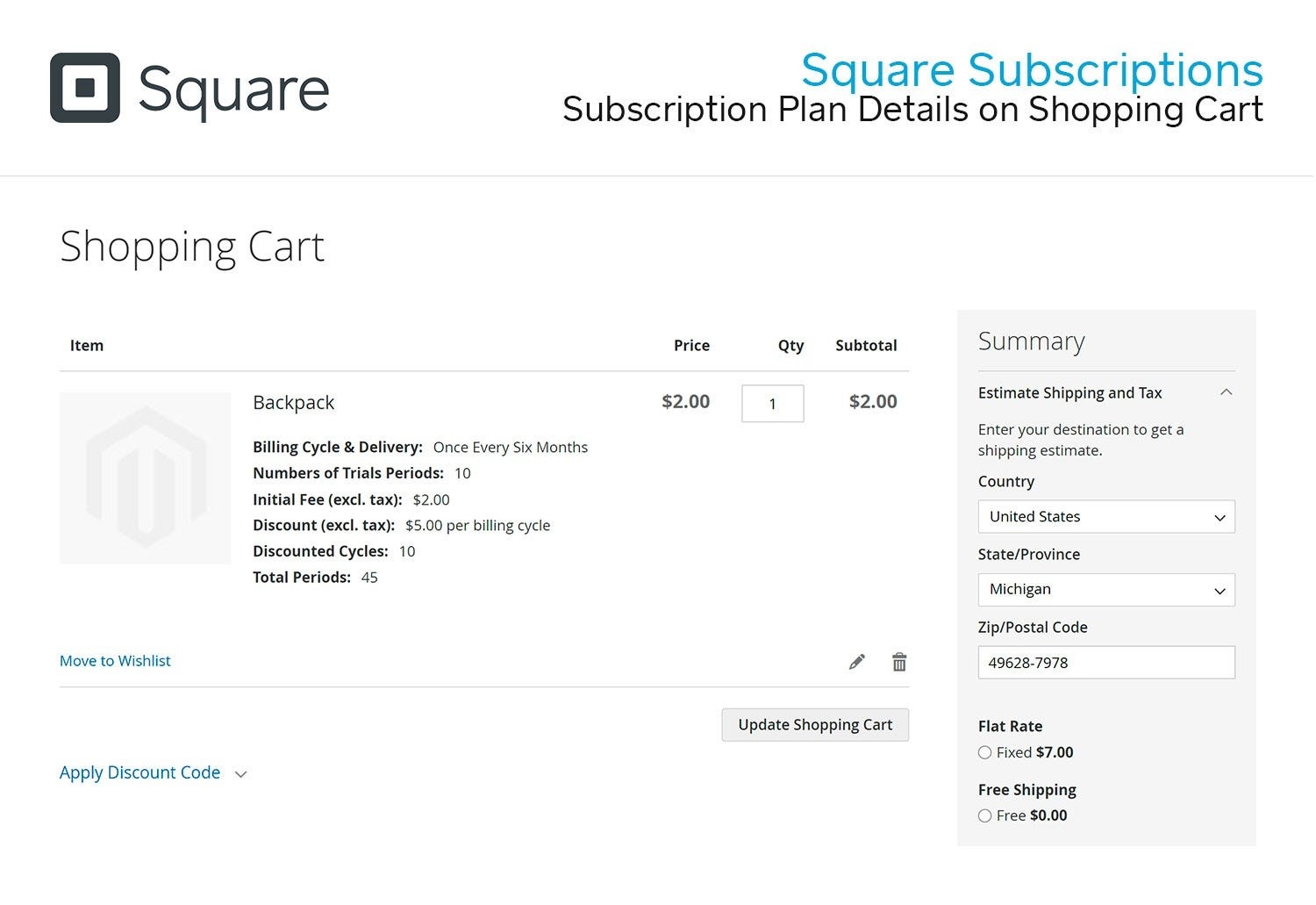Viewport: 1316px width, 905px height.
Task: Click the Country dropdown arrow icon
Action: coord(1219,517)
